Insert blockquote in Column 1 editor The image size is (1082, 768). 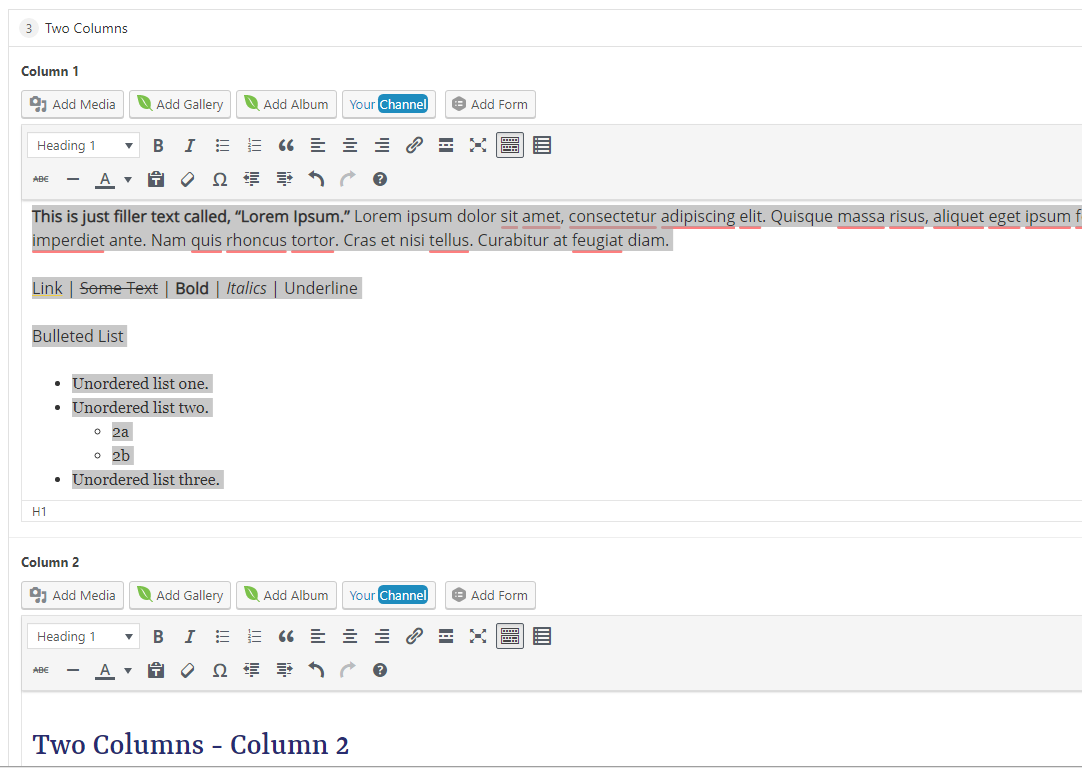(286, 146)
